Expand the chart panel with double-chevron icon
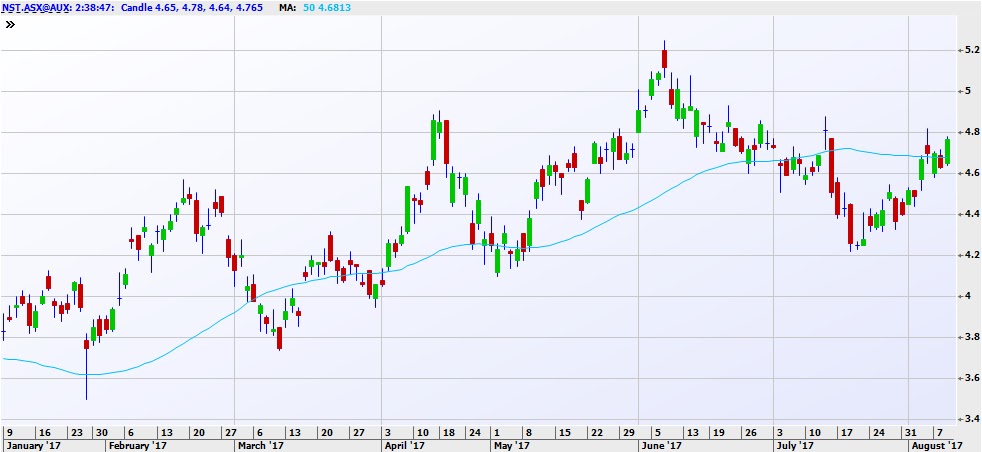The width and height of the screenshot is (982, 452). [10, 25]
